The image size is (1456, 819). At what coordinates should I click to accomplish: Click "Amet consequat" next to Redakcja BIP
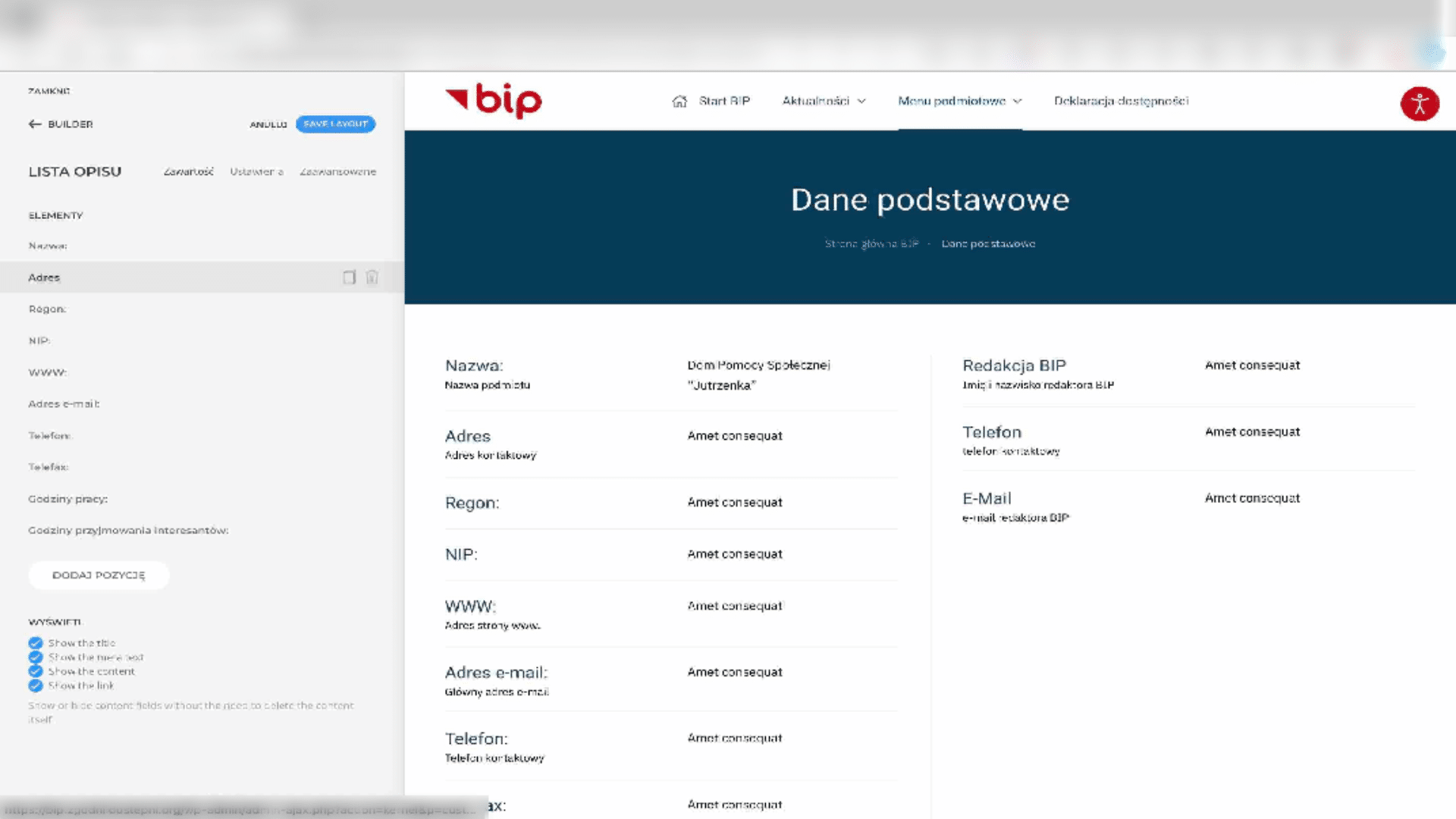click(x=1252, y=366)
